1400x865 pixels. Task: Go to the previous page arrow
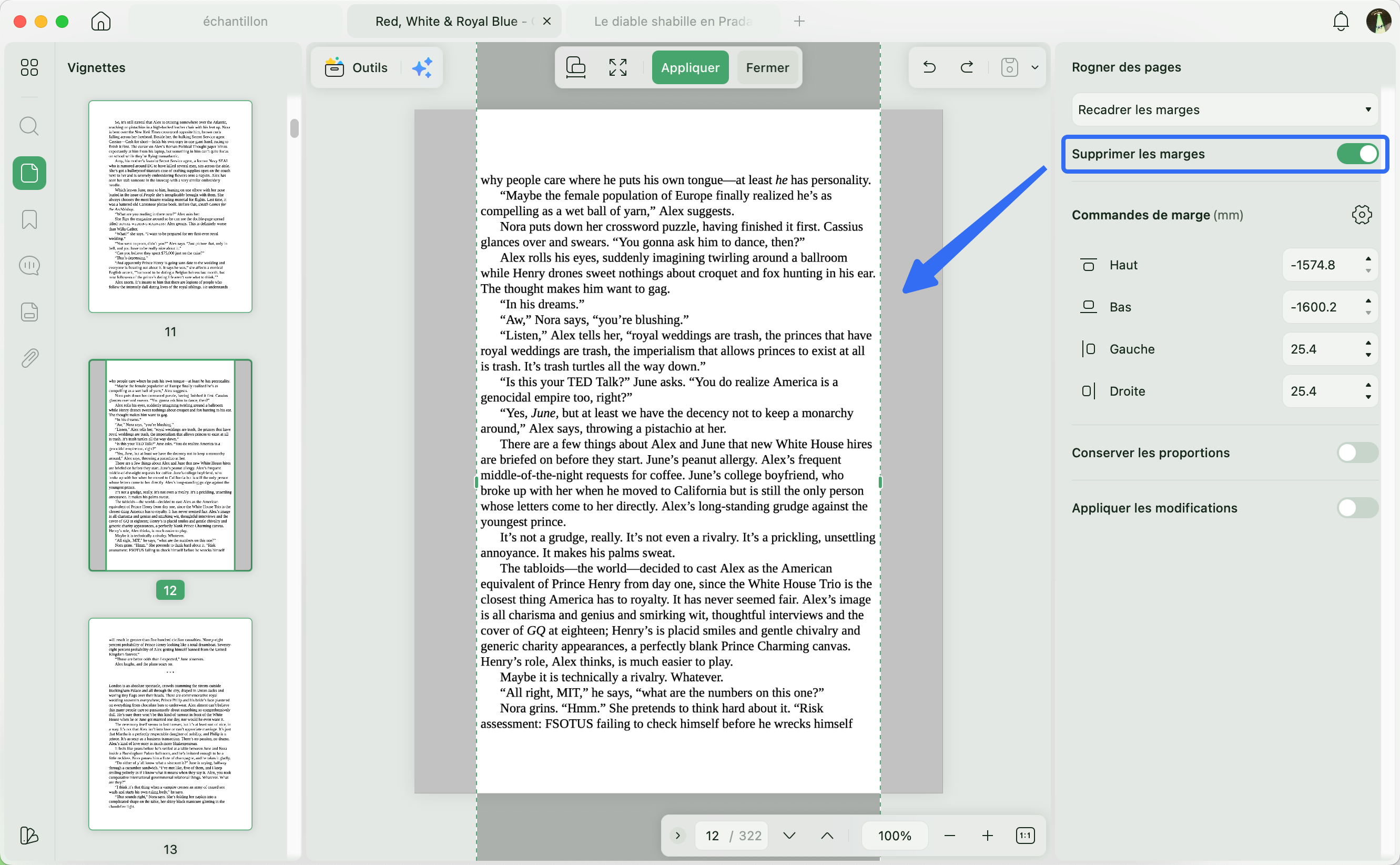(x=827, y=836)
